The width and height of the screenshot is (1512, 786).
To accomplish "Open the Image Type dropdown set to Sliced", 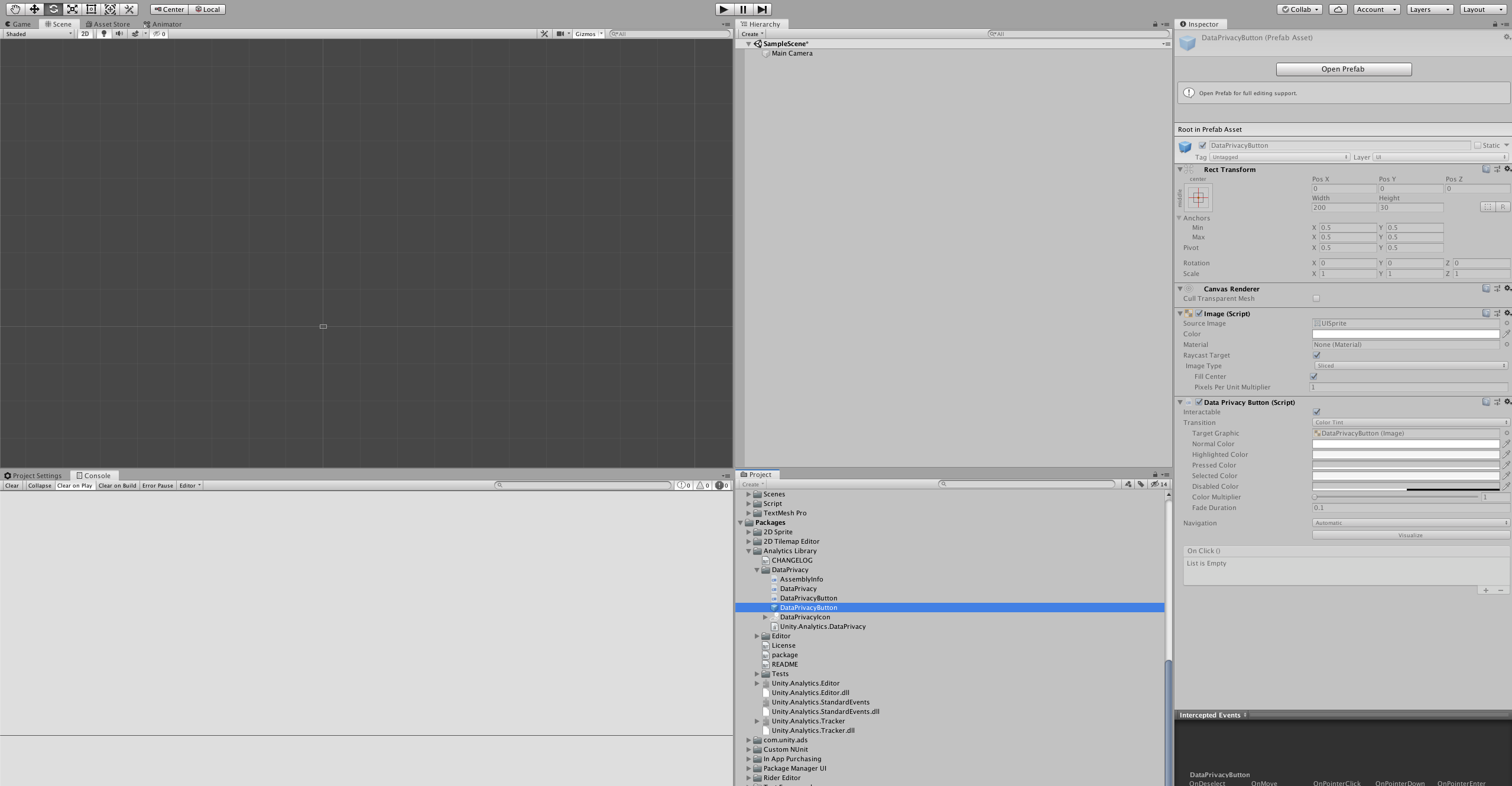I will 1410,365.
